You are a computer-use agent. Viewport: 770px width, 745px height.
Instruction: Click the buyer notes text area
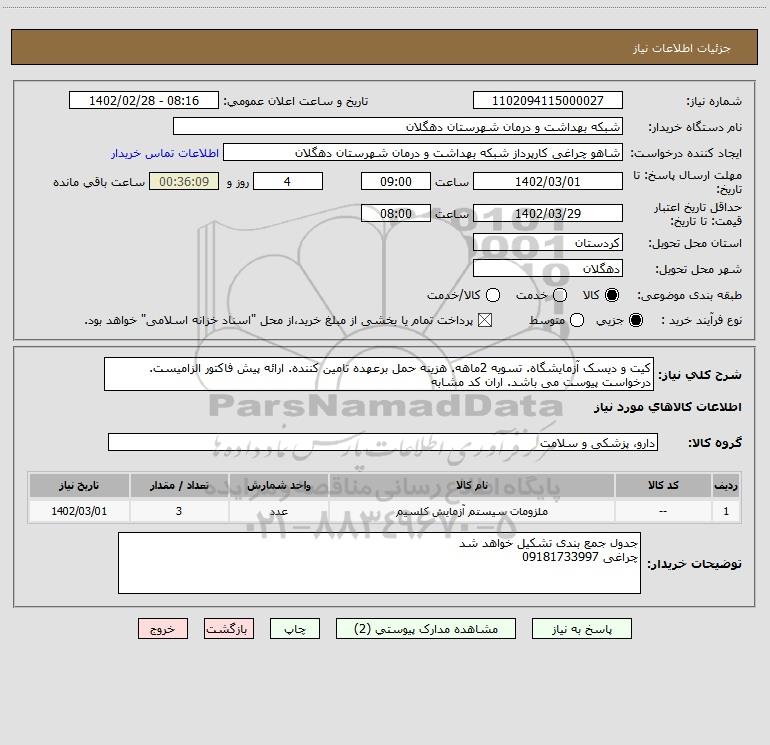pos(379,563)
